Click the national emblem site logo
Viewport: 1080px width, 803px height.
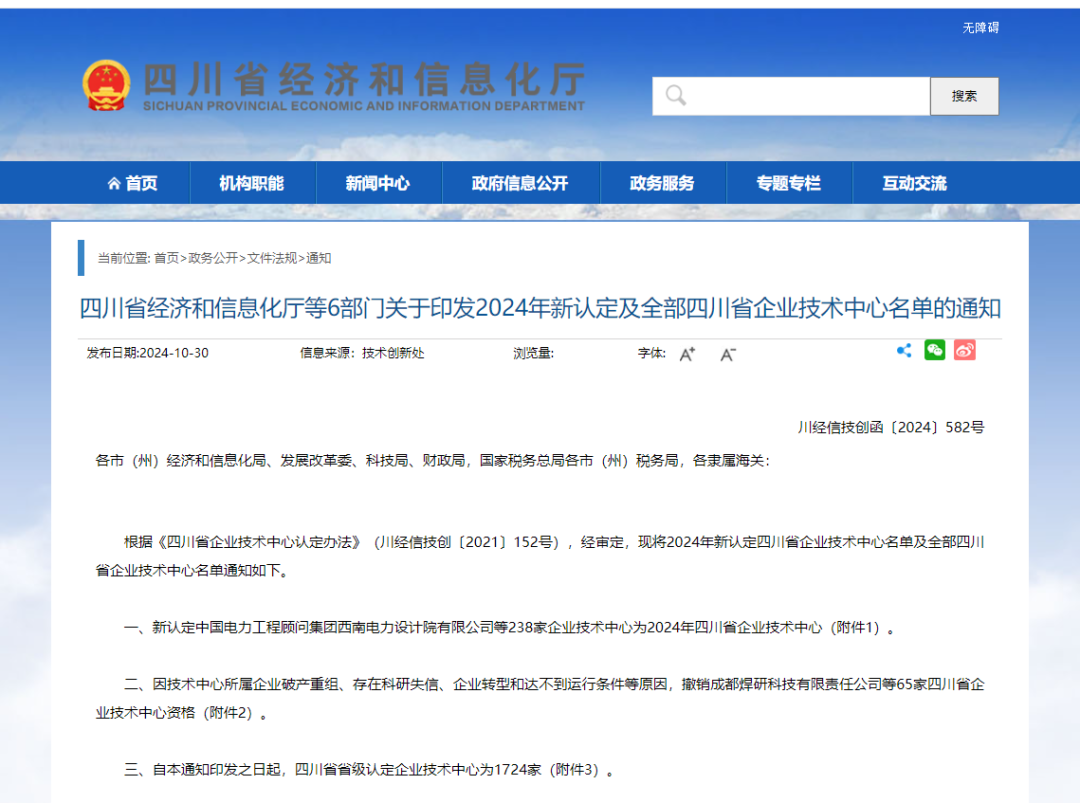point(105,84)
